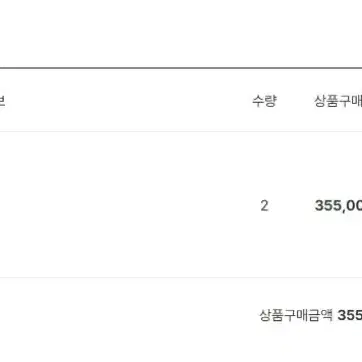Select the bold 355,00 price in the product row

tap(338, 206)
